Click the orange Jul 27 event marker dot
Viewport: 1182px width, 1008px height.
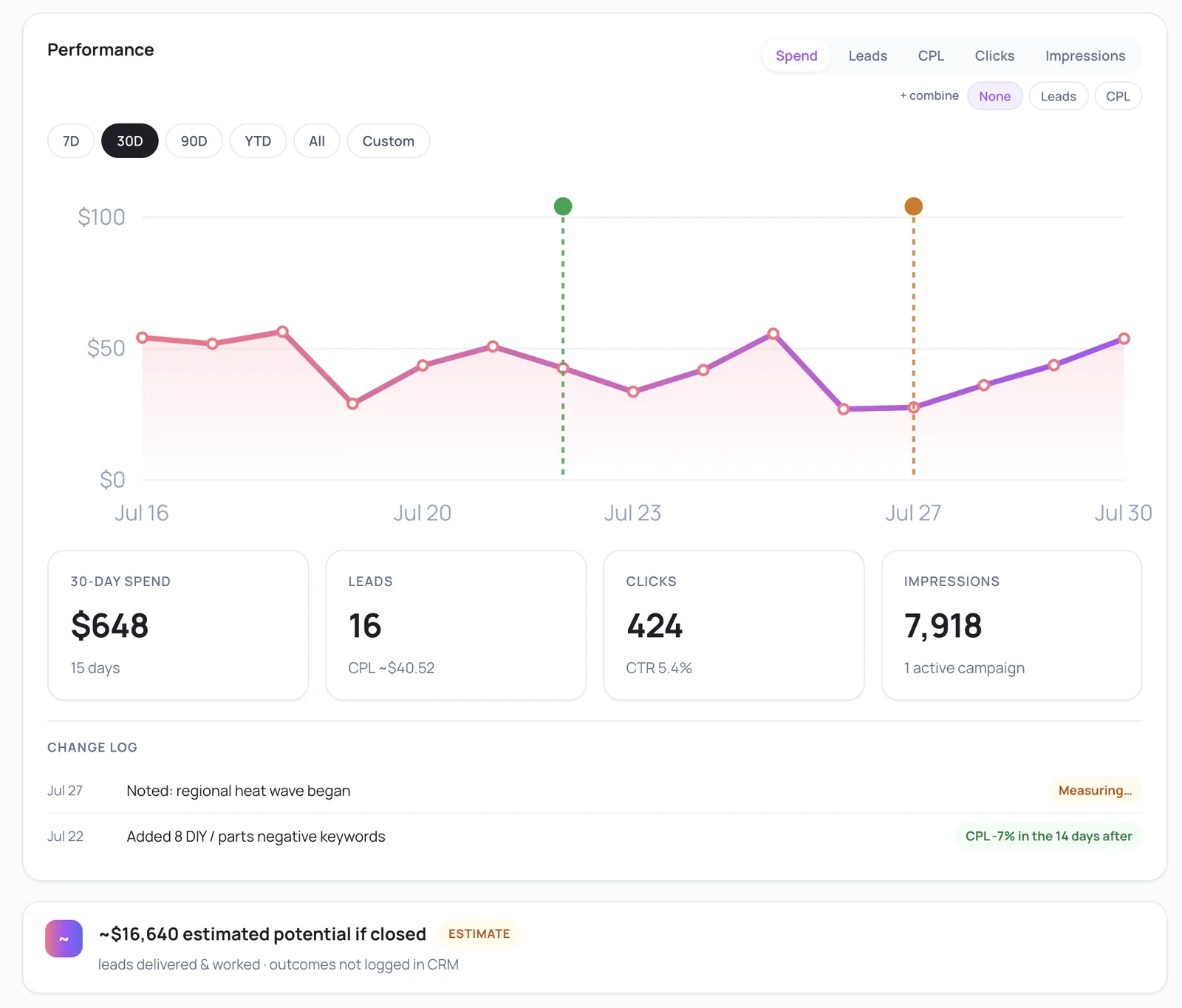pos(914,206)
